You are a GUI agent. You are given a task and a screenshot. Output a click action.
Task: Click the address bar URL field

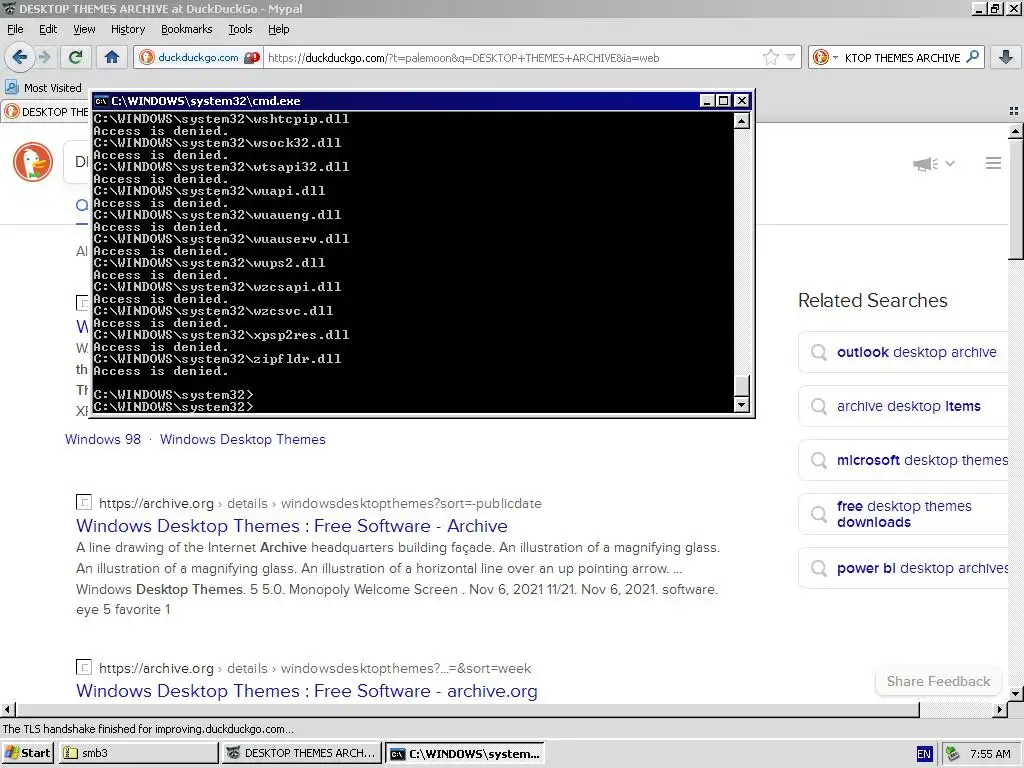[x=513, y=57]
